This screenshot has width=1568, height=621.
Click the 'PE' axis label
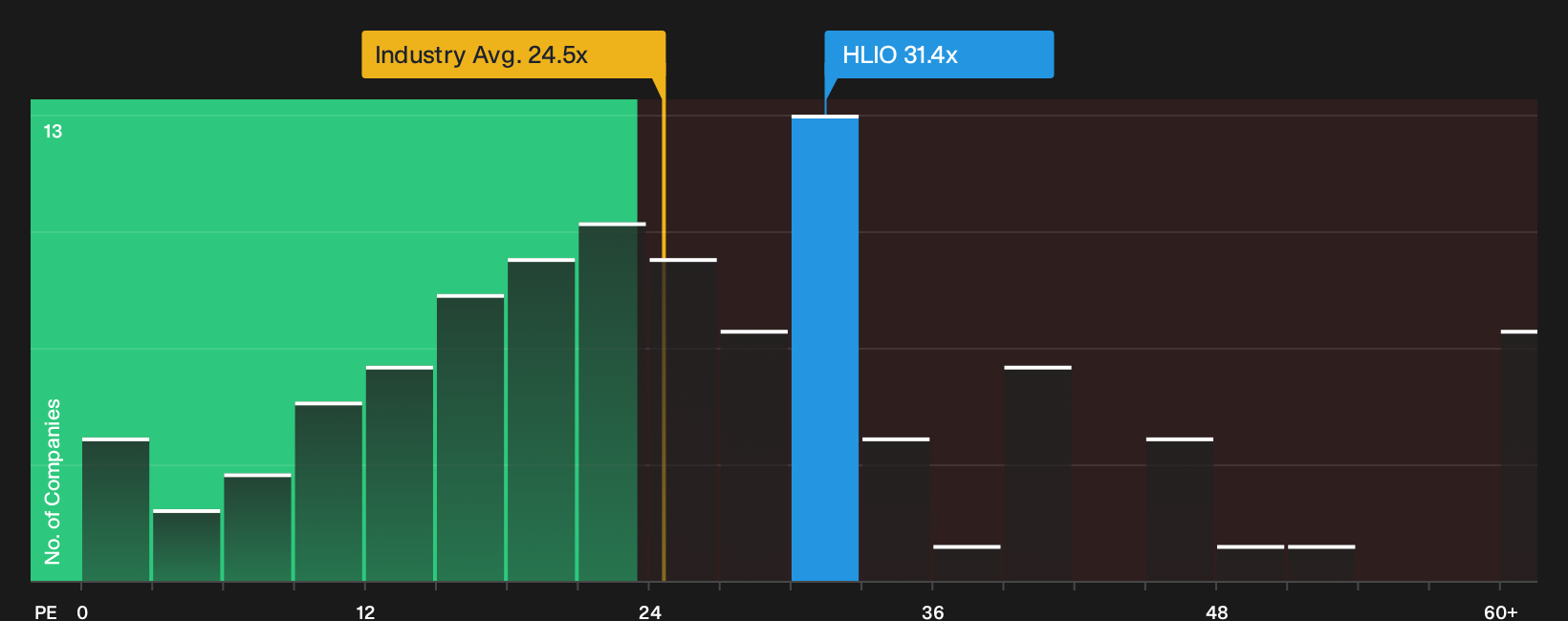pyautogui.click(x=46, y=612)
